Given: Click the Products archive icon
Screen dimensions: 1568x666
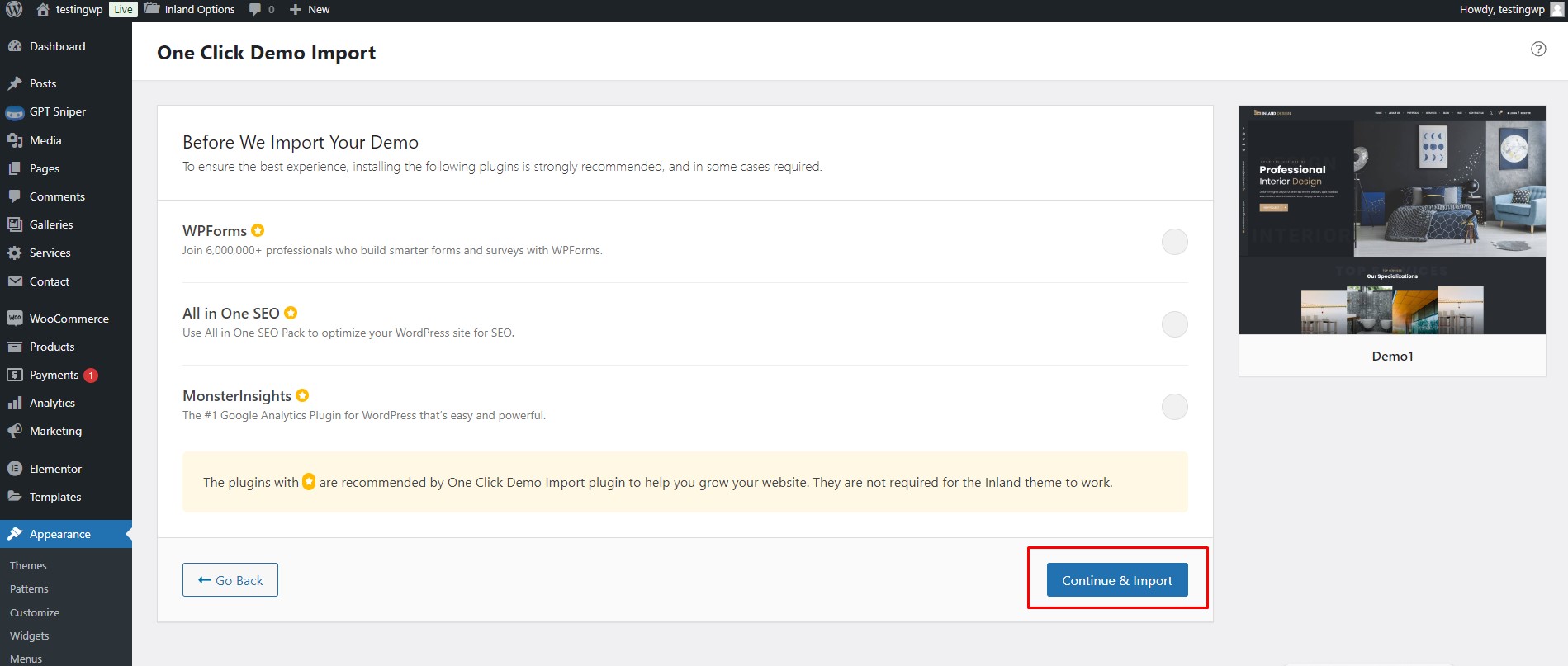Looking at the screenshot, I should pyautogui.click(x=15, y=347).
